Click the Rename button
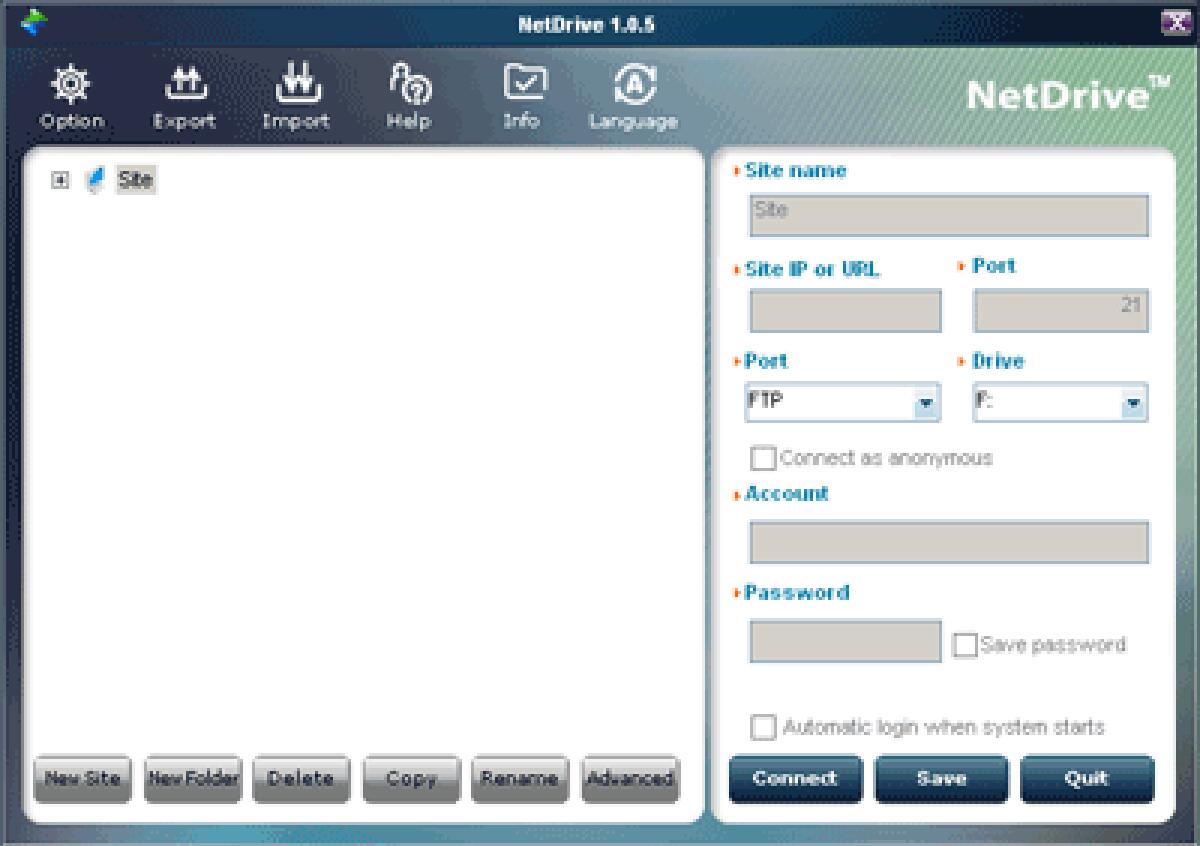Screen dimensions: 1200x846 (x=520, y=779)
